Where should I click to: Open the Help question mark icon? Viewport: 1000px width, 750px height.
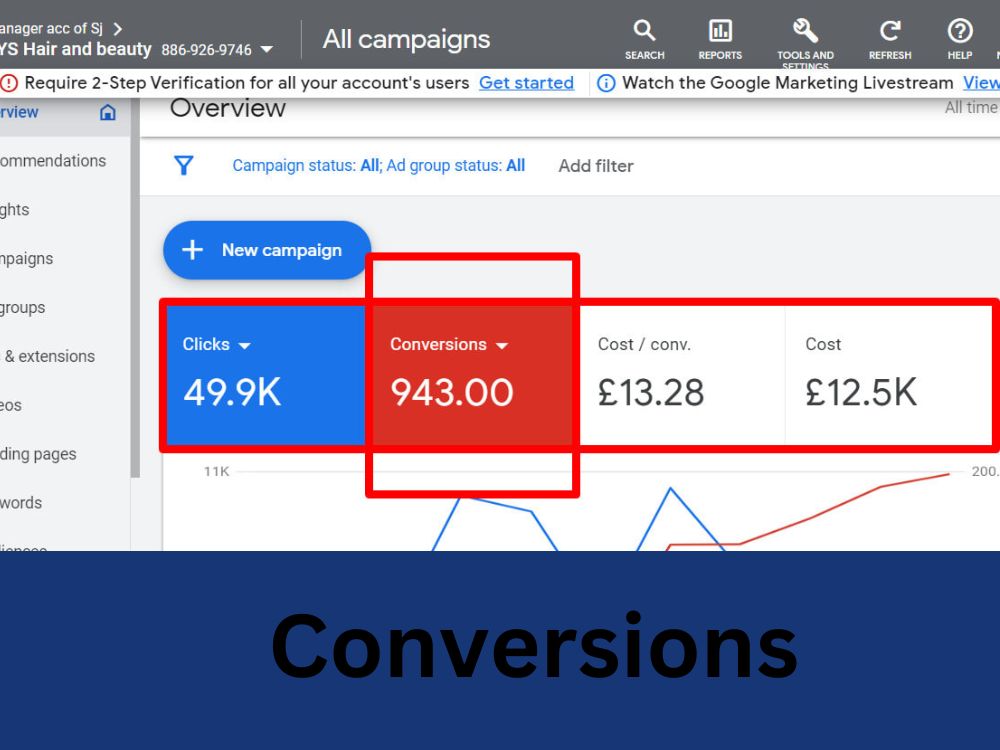tap(960, 31)
